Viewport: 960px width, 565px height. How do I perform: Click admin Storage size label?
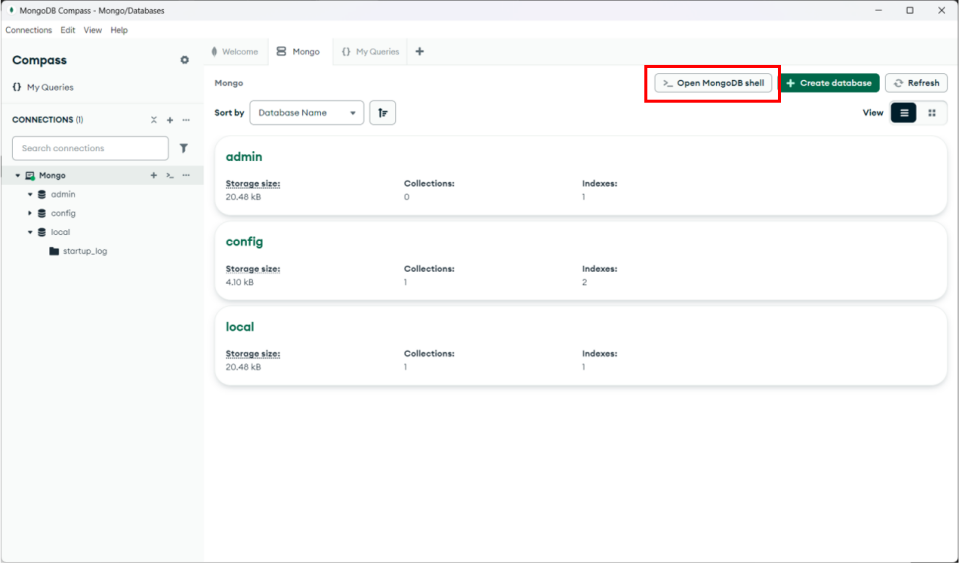[253, 184]
